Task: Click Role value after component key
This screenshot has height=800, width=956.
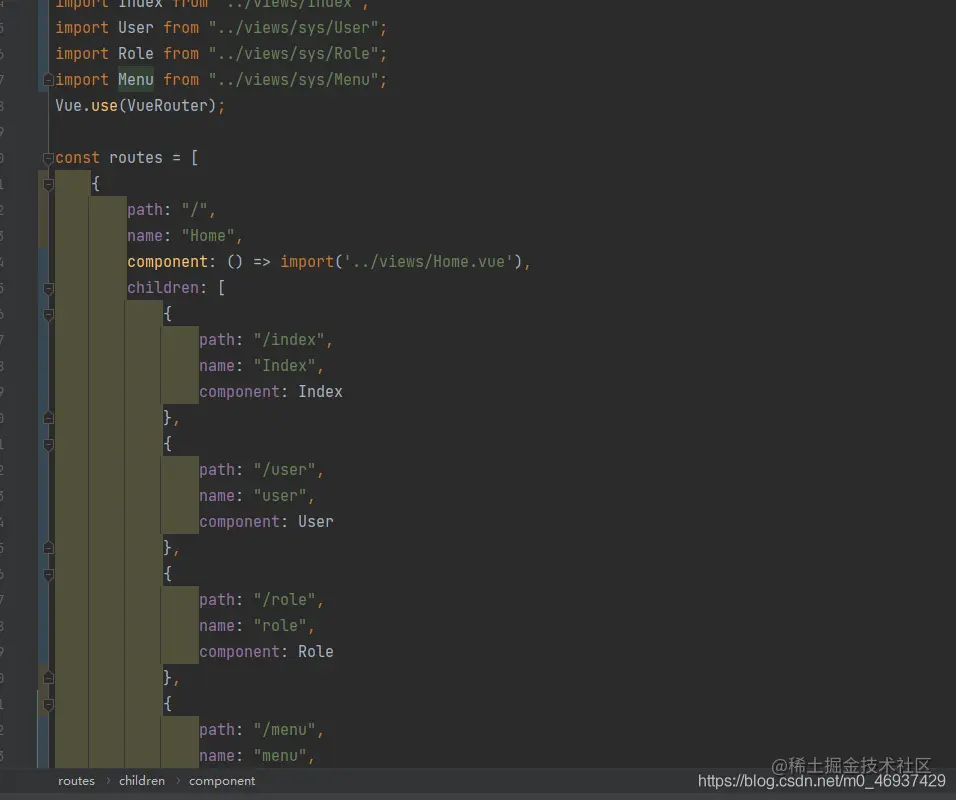Action: click(316, 652)
